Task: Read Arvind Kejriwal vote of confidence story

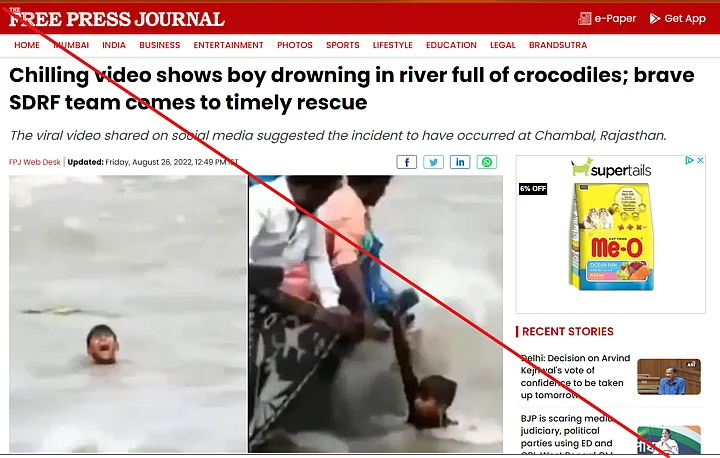Action: (x=575, y=376)
